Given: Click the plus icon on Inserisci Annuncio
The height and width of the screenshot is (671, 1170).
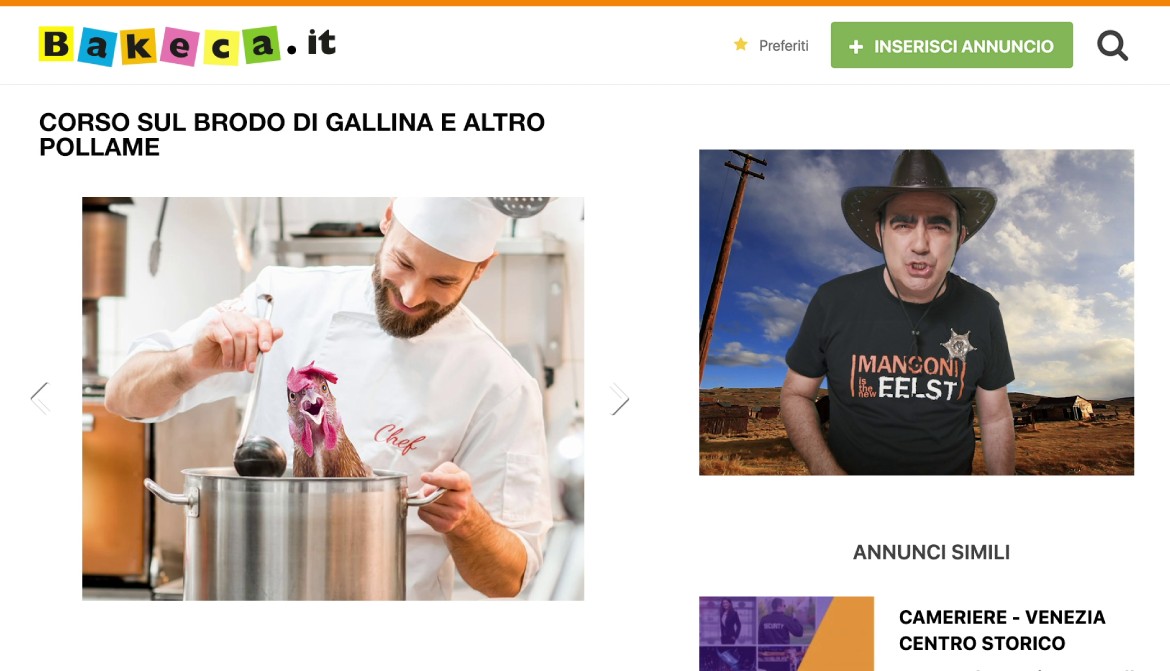Looking at the screenshot, I should 856,46.
